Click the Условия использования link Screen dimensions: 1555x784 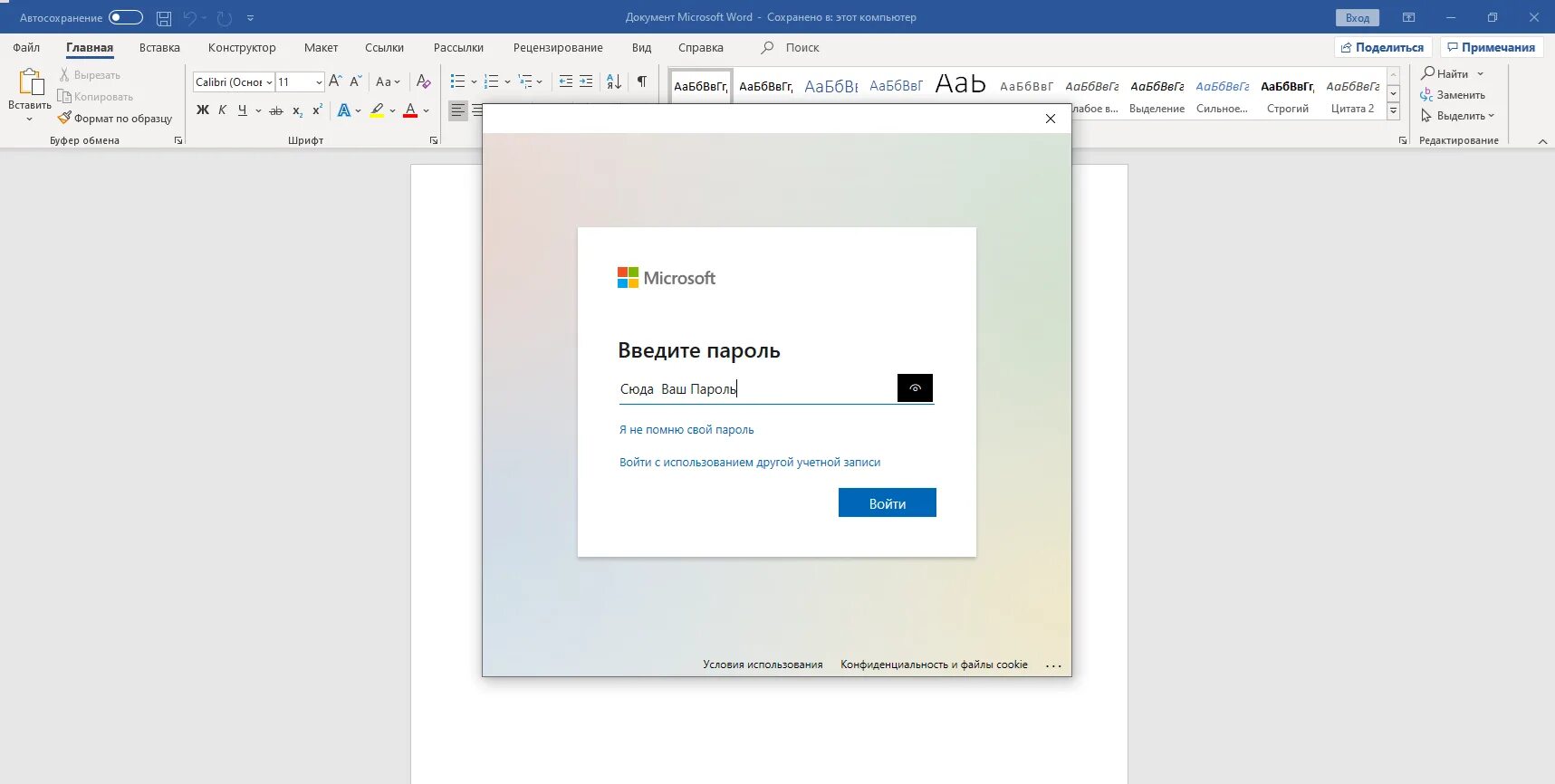(x=763, y=664)
